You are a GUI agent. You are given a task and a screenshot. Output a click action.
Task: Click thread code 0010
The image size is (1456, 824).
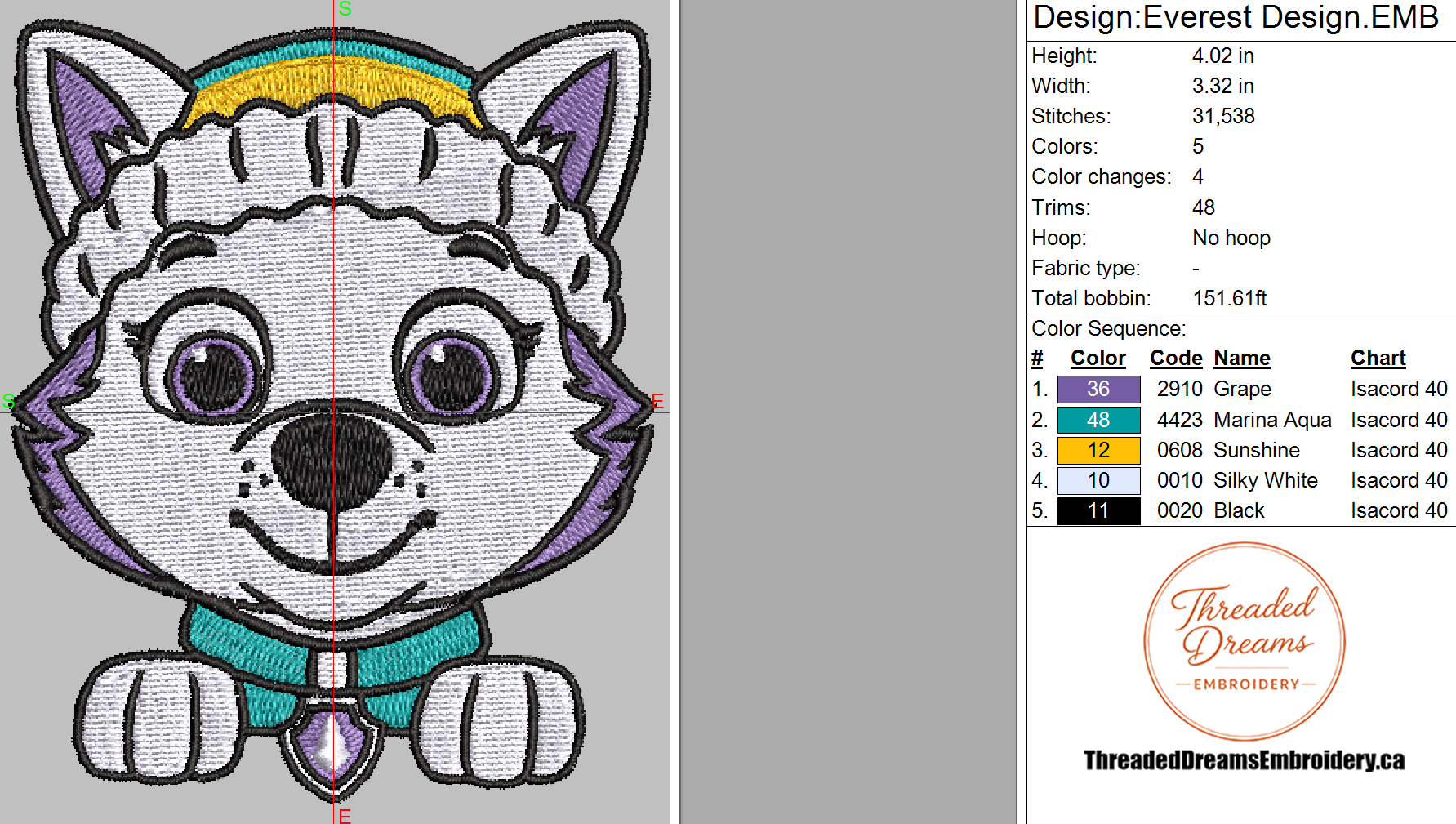coord(1180,480)
